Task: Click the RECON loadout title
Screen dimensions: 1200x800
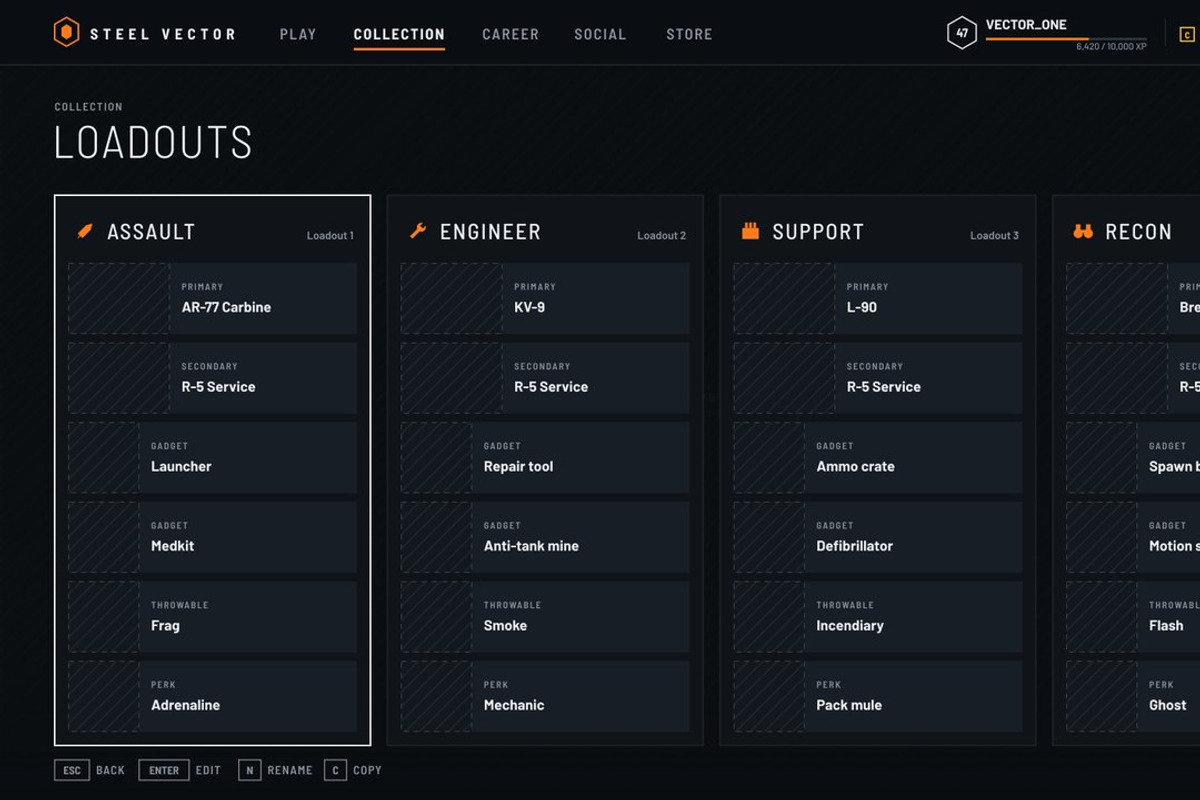Action: [1138, 232]
